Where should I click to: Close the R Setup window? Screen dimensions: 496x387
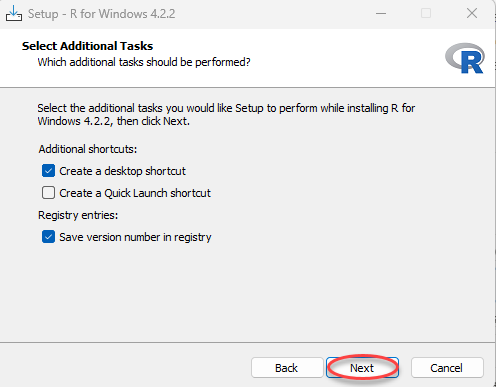472,14
